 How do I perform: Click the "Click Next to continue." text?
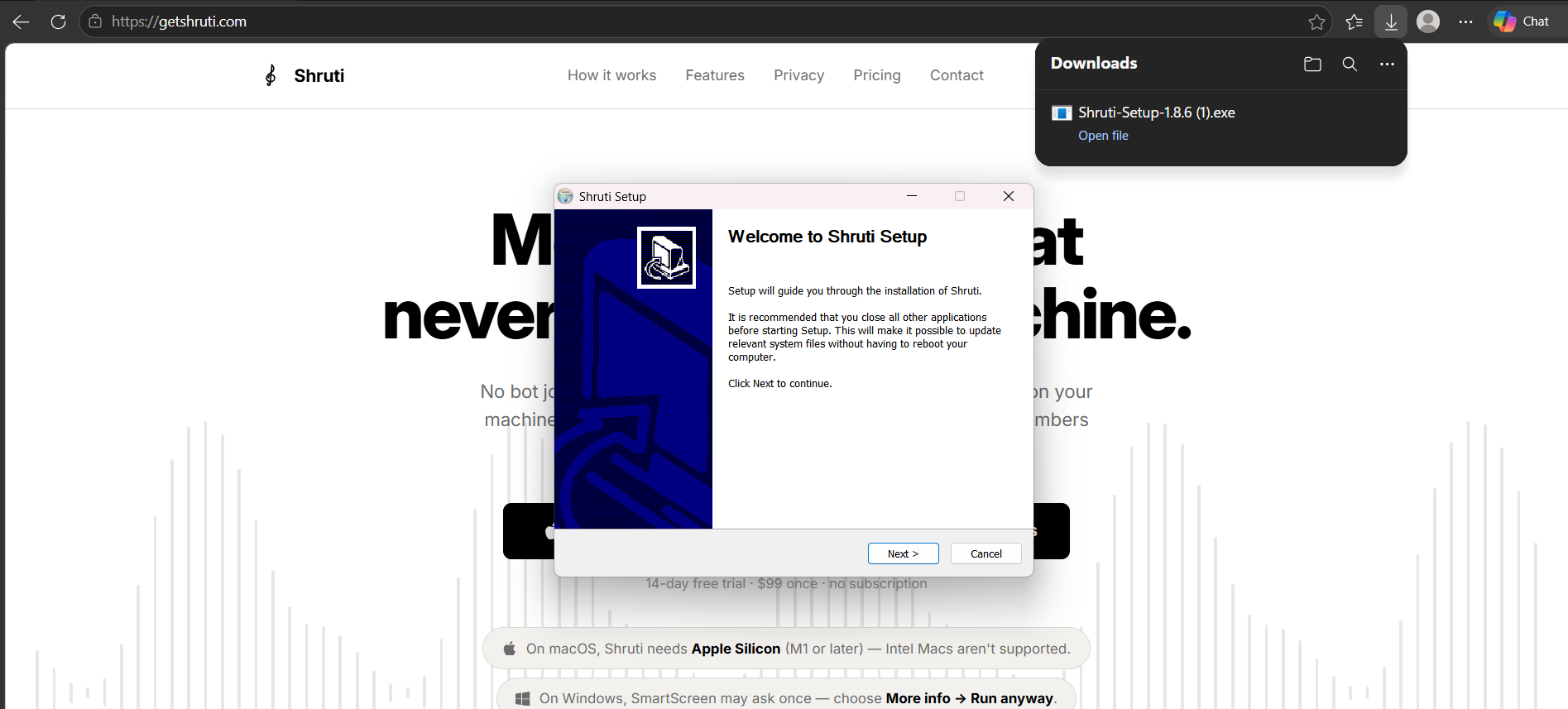780,384
